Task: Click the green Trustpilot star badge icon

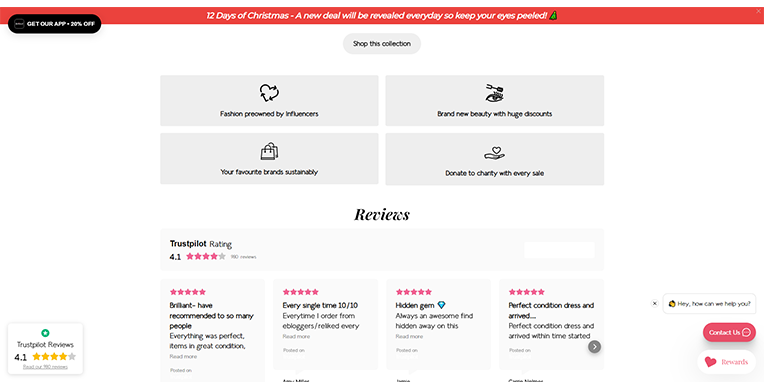Action: click(45, 333)
